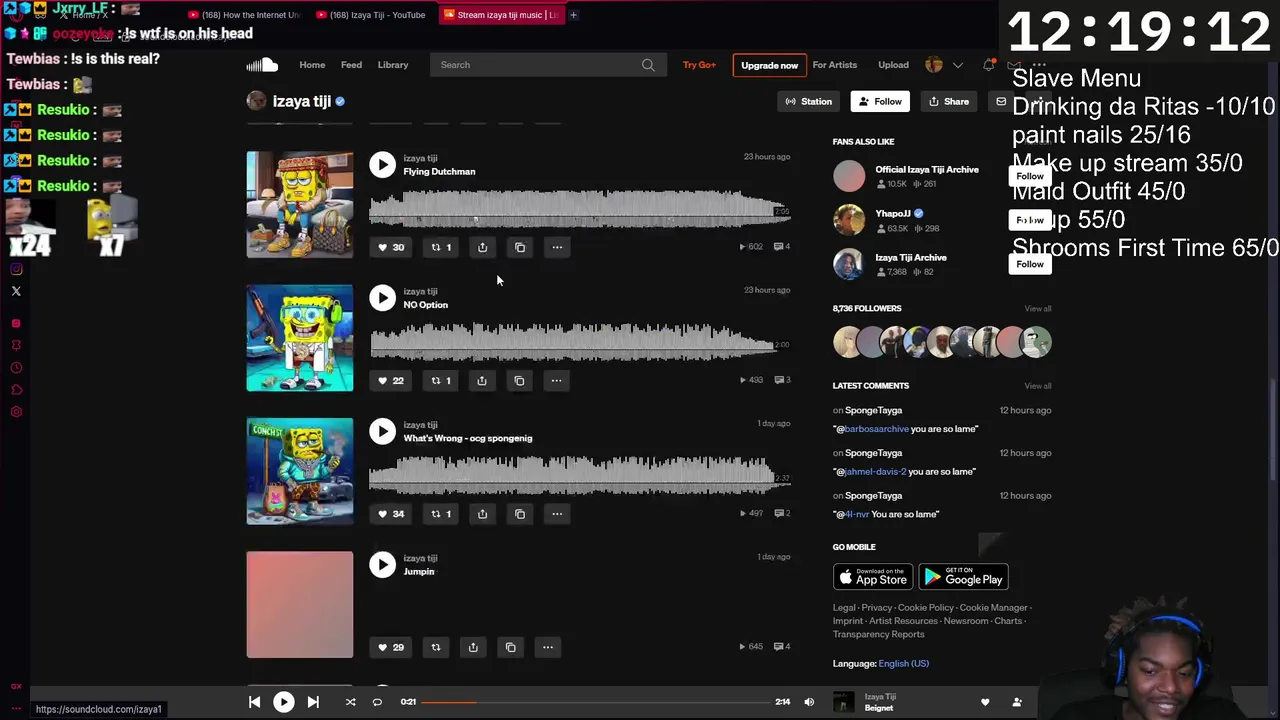Skip to the next track
1280x720 pixels.
click(313, 702)
